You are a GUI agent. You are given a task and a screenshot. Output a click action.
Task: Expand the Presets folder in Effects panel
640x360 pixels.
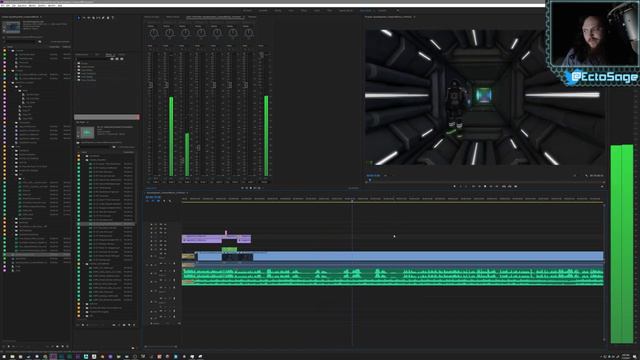[x=76, y=63]
